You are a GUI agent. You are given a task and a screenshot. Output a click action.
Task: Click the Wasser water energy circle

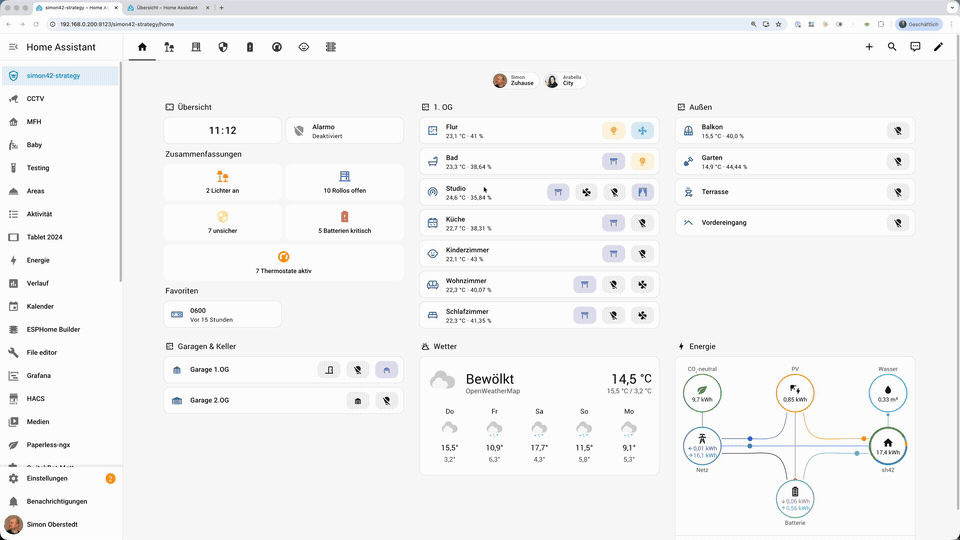(888, 392)
